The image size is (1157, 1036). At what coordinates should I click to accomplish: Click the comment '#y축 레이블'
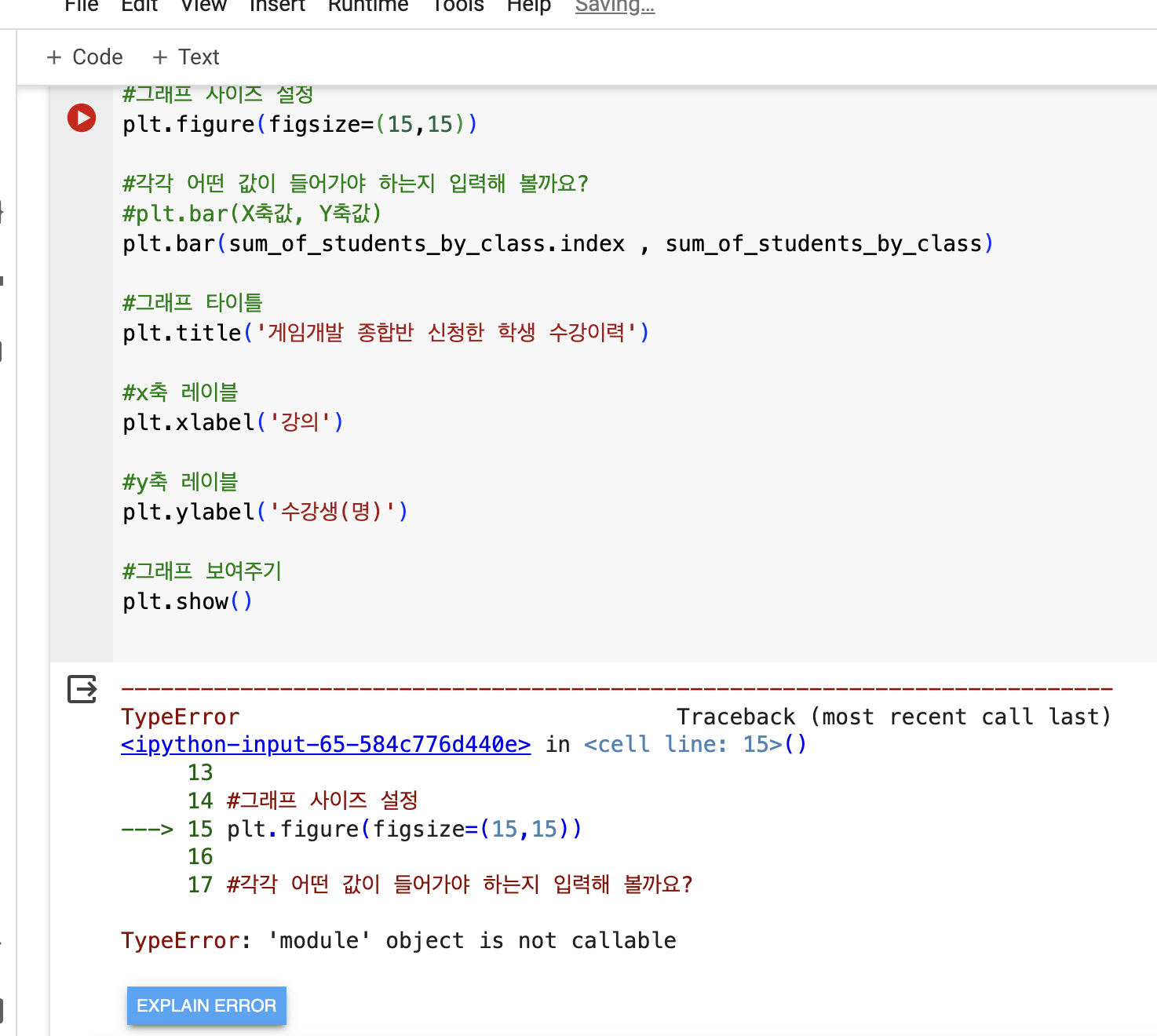point(181,482)
